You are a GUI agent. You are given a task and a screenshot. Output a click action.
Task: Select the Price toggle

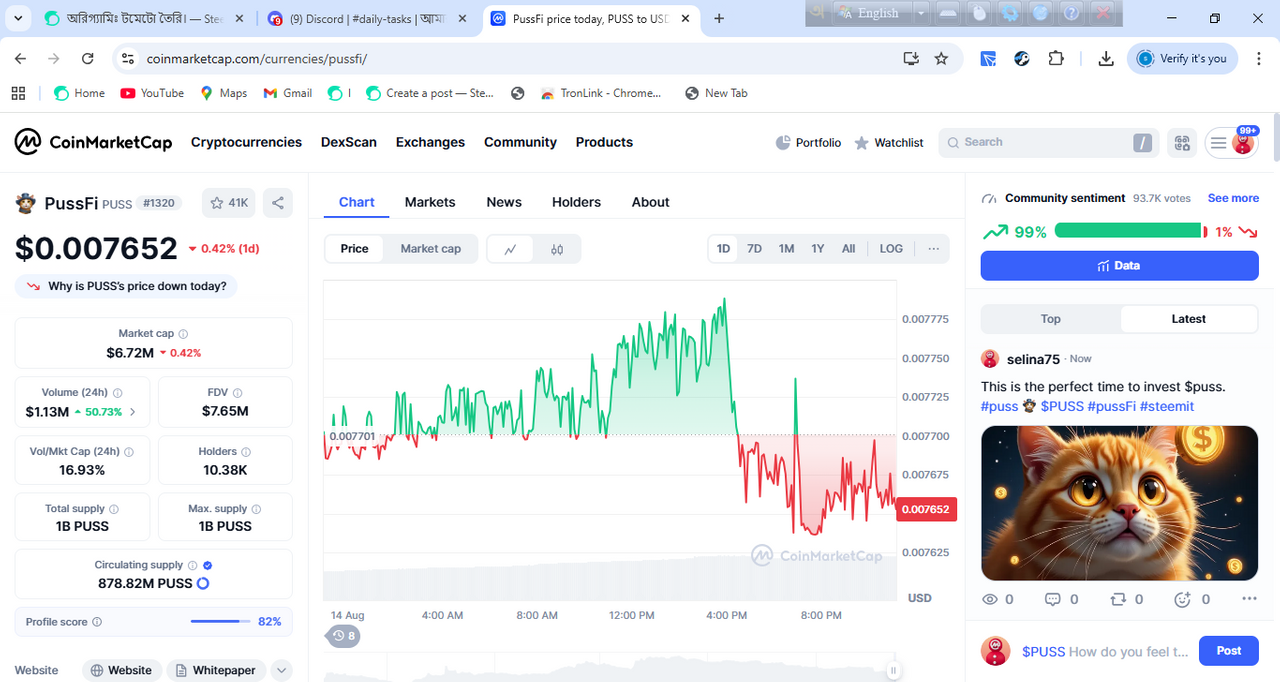pyautogui.click(x=354, y=249)
